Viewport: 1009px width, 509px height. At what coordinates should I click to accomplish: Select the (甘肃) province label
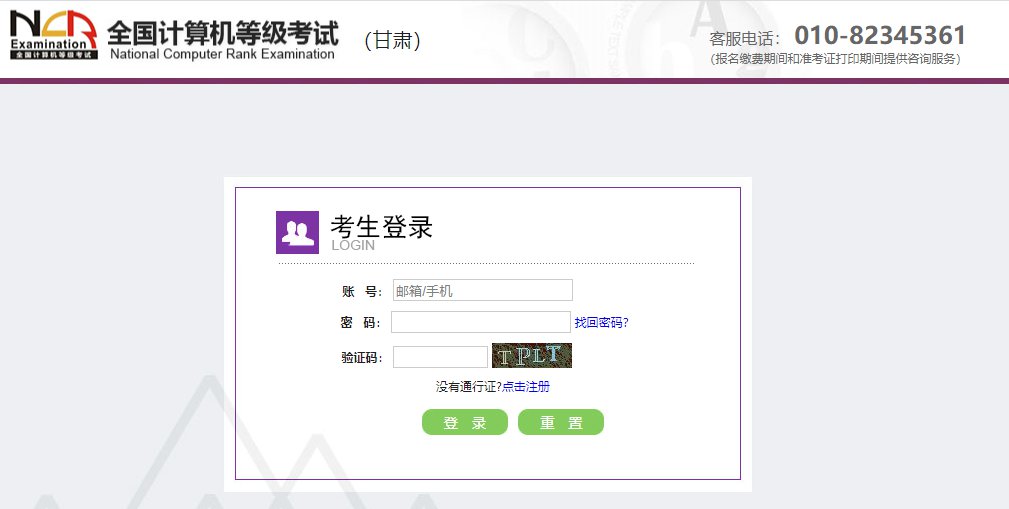(x=392, y=40)
